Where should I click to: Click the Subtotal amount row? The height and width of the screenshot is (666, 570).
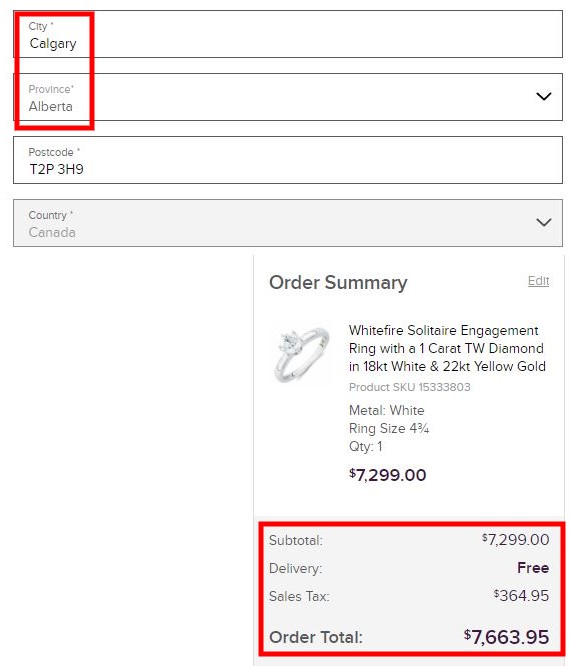click(409, 540)
